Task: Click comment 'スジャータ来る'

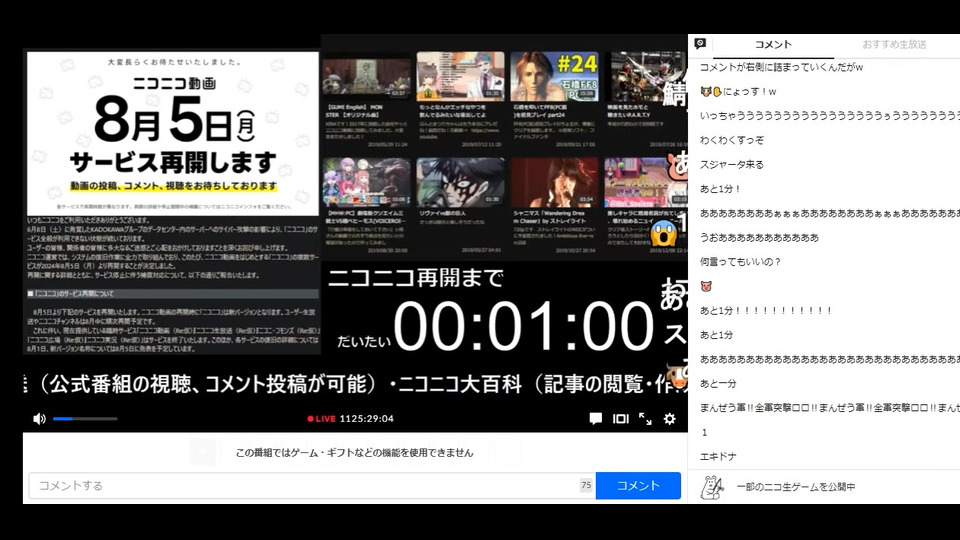Action: point(732,165)
